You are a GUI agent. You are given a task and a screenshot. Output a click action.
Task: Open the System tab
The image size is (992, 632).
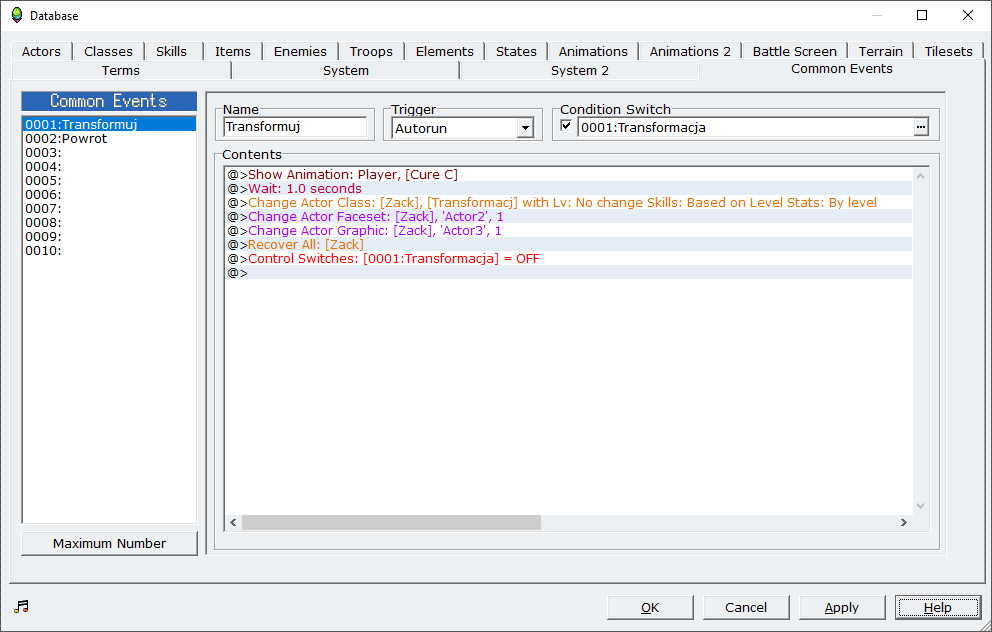click(345, 70)
